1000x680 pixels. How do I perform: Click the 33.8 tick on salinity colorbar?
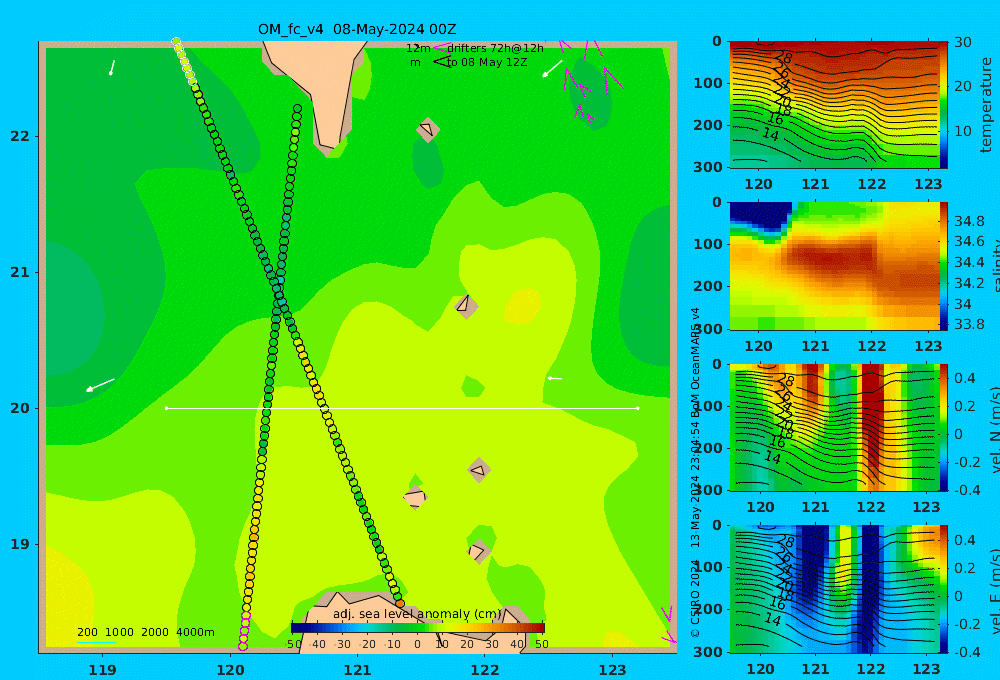(x=969, y=324)
